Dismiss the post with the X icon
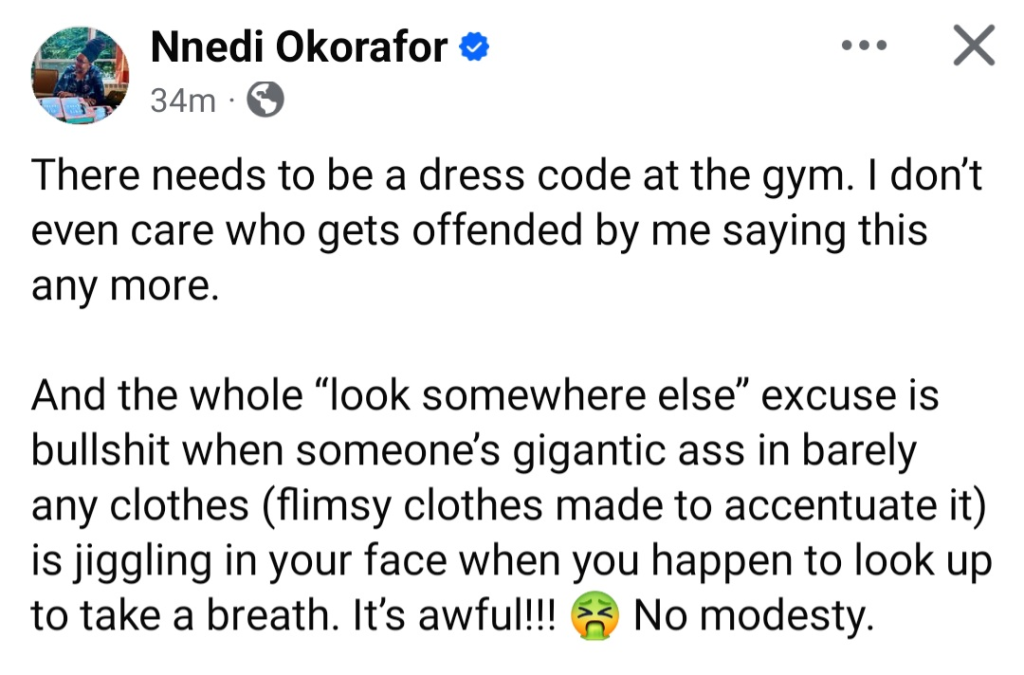 point(973,46)
